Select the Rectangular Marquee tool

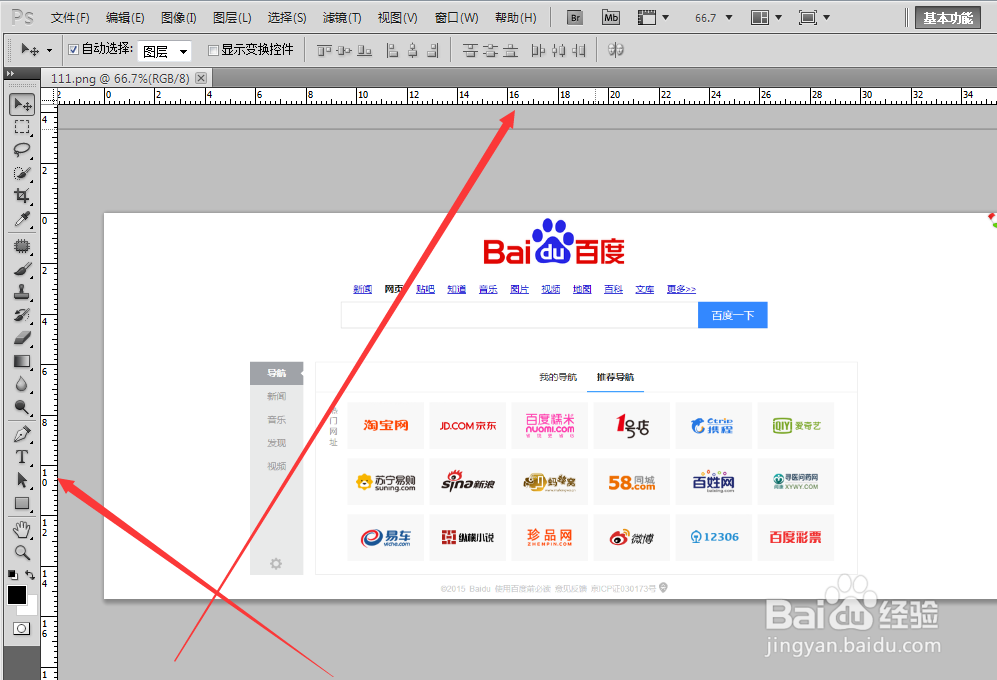click(x=22, y=127)
